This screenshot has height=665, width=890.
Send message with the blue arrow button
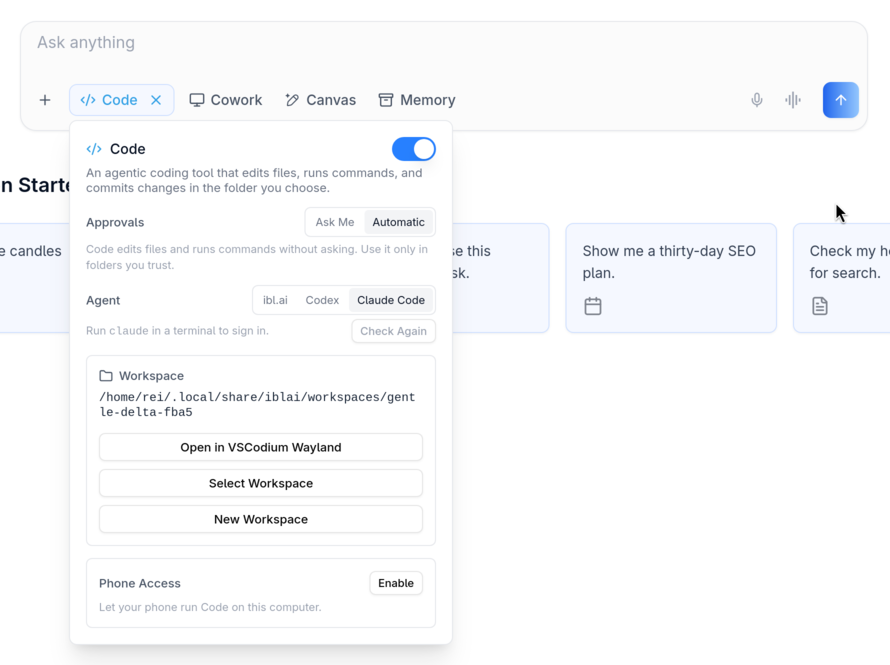click(x=841, y=100)
